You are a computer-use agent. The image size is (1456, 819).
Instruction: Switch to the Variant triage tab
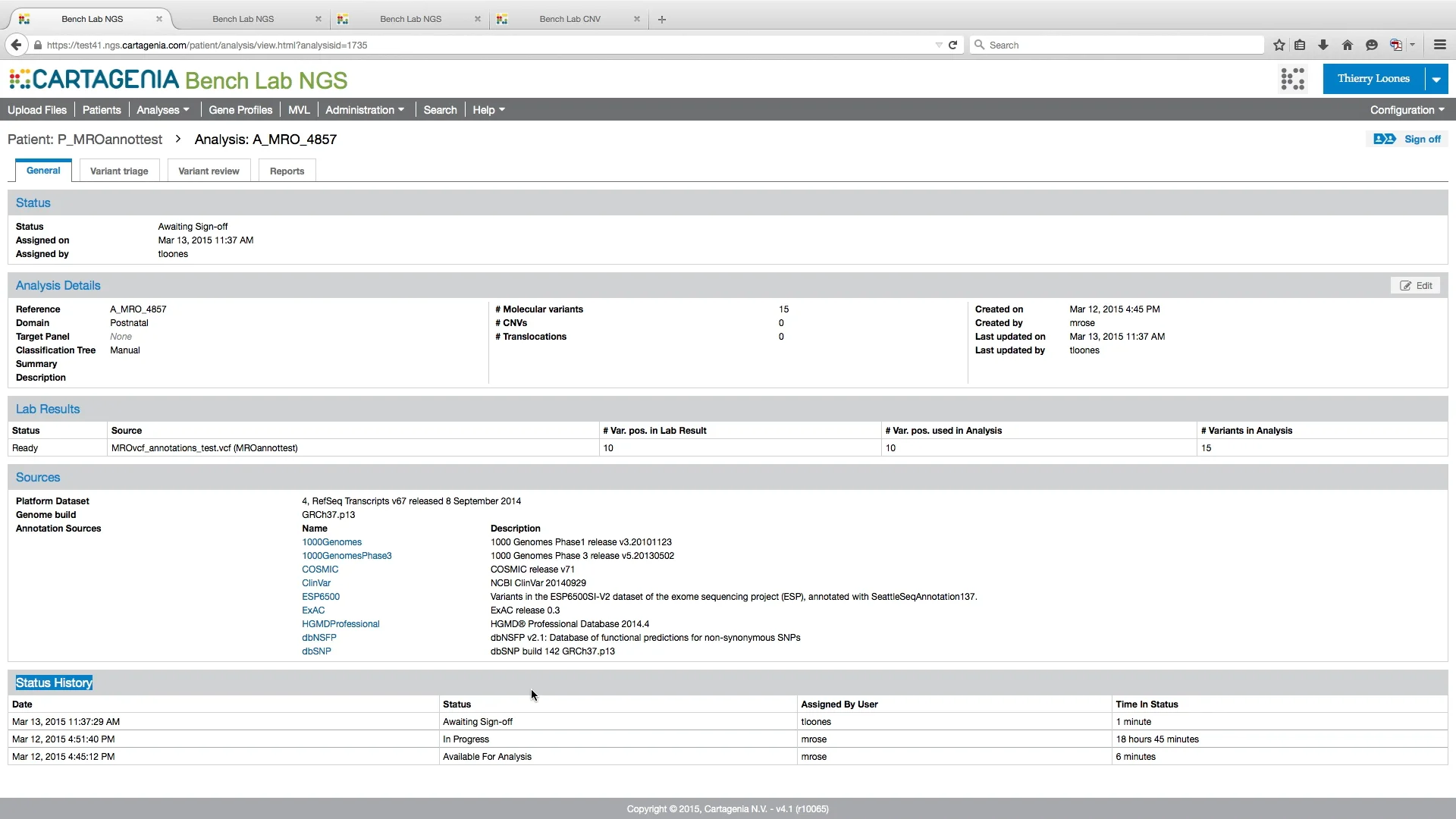[119, 171]
